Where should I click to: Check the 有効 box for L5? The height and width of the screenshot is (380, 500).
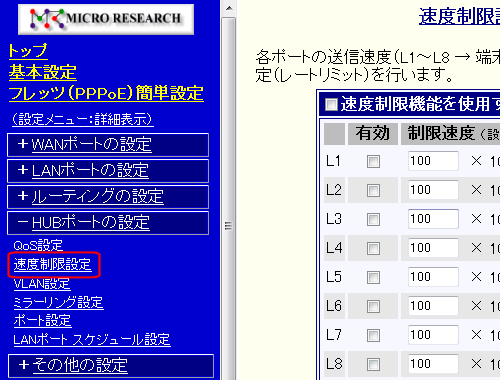point(373,277)
